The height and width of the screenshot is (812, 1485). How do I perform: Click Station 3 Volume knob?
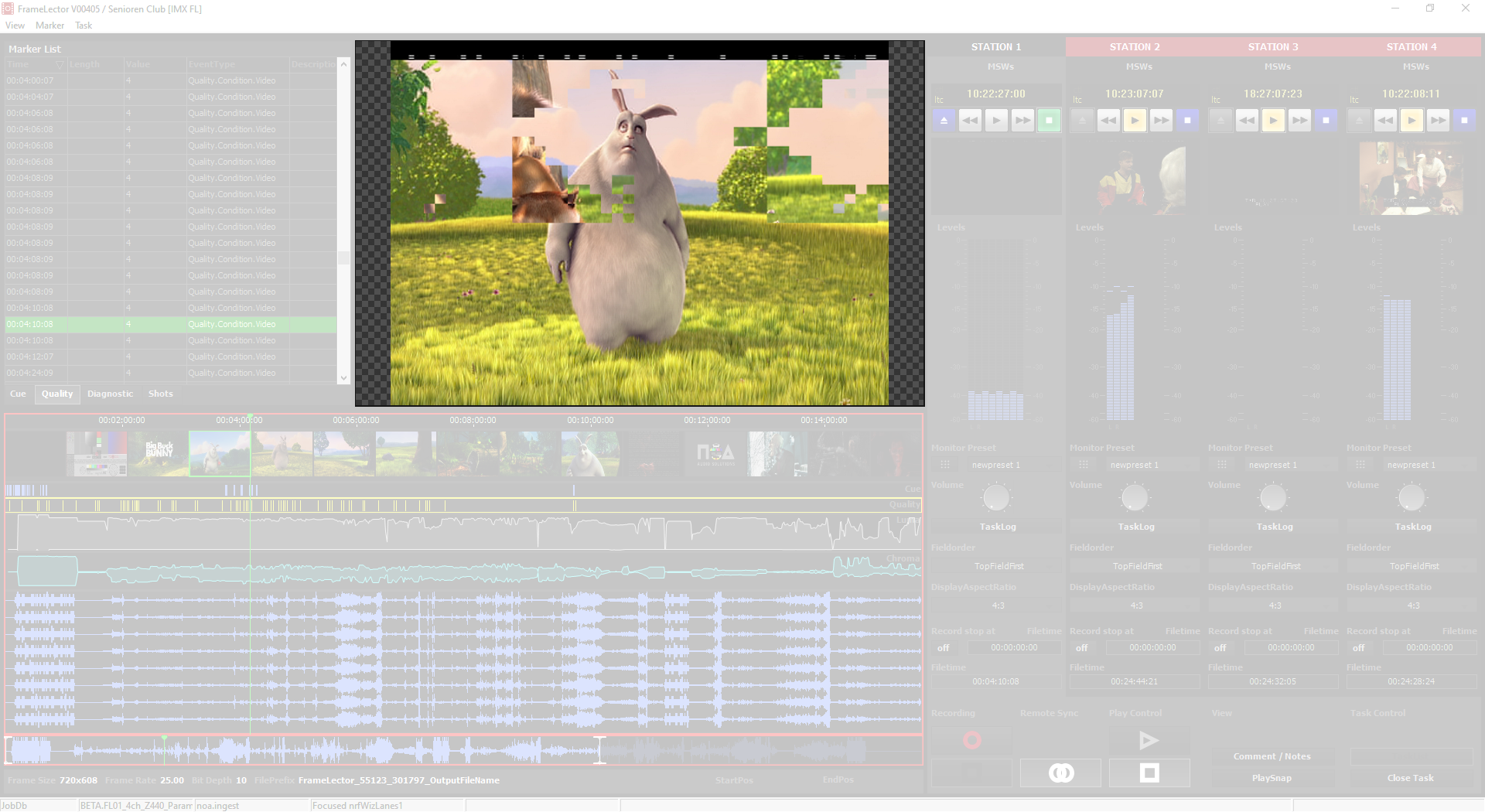click(1273, 497)
